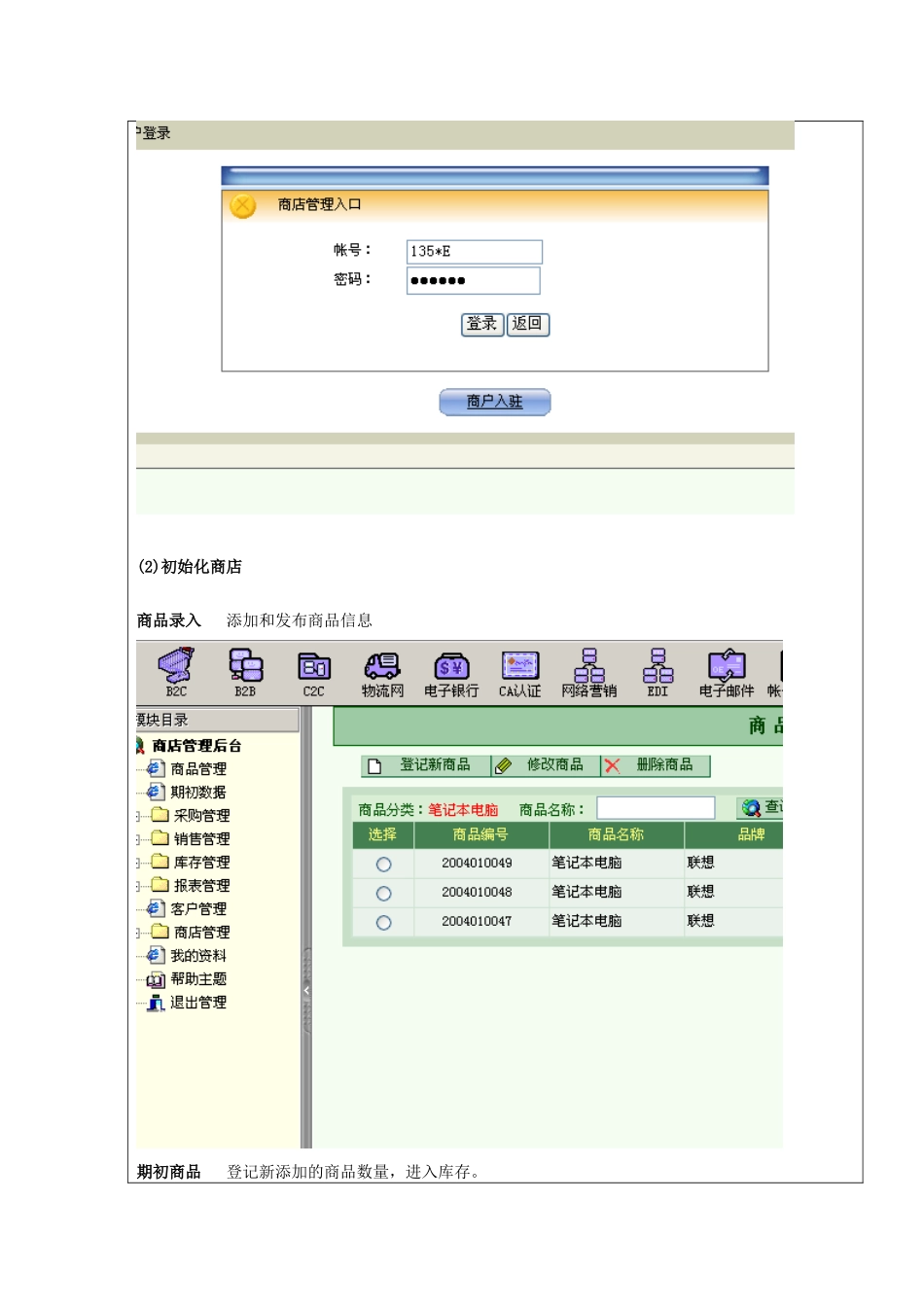
Task: Open 客户管理 in the tree
Action: (x=198, y=908)
